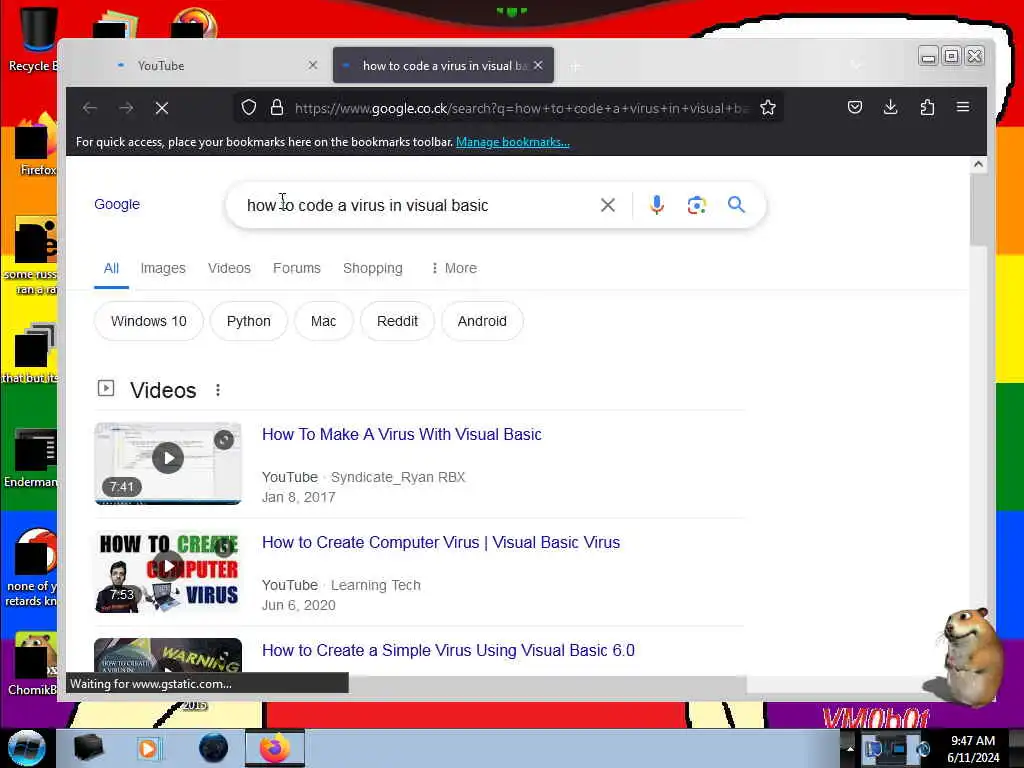
Task: Switch to the Forums results tab
Action: point(296,268)
